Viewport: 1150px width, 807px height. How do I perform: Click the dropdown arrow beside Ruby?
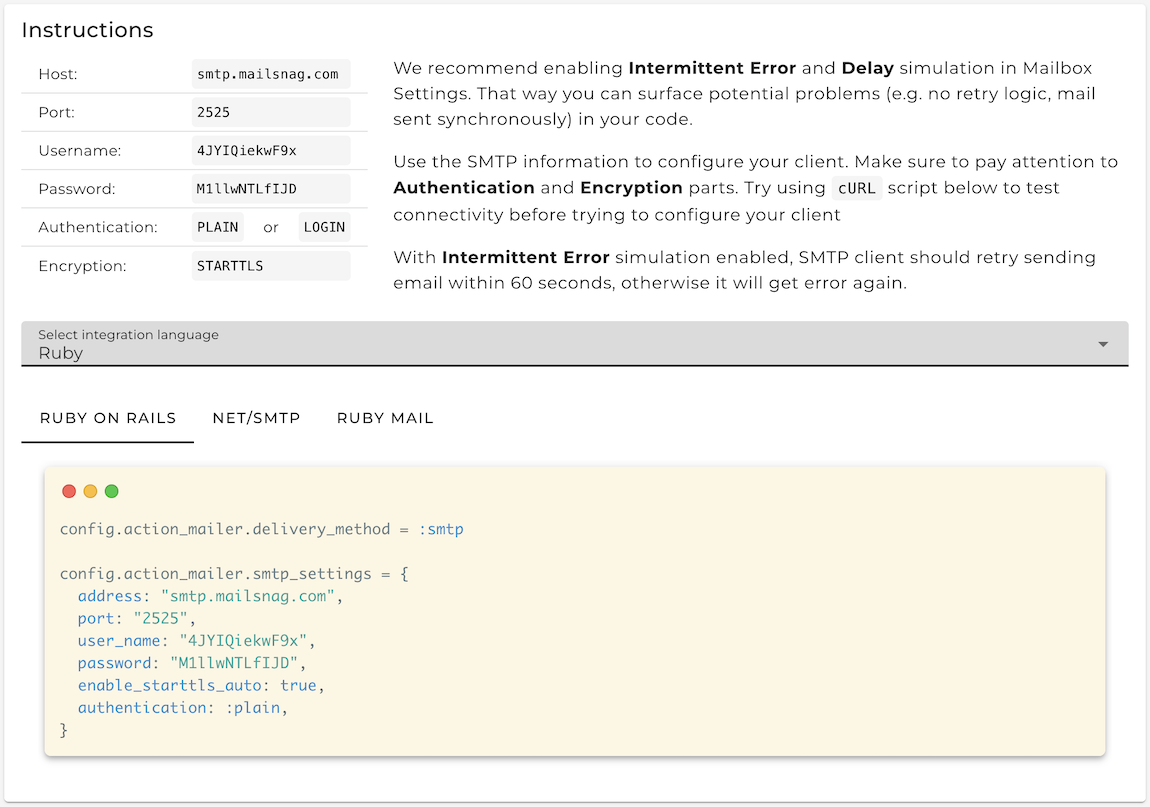point(1102,344)
